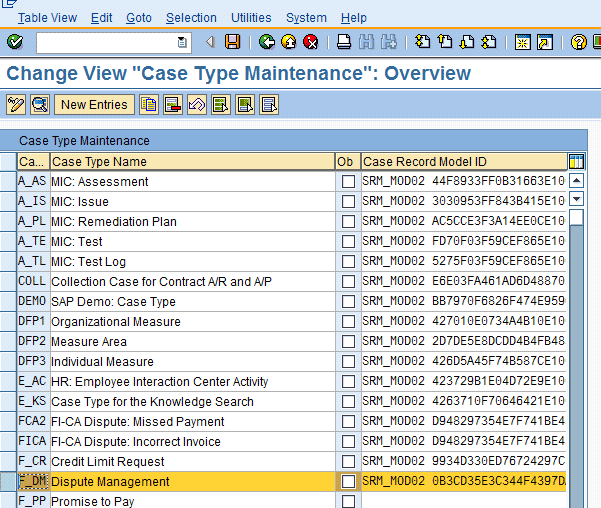Viewport: 601px width, 508px height.
Task: Toggle the Ob checkbox for MIC: Assessment
Action: (x=348, y=182)
